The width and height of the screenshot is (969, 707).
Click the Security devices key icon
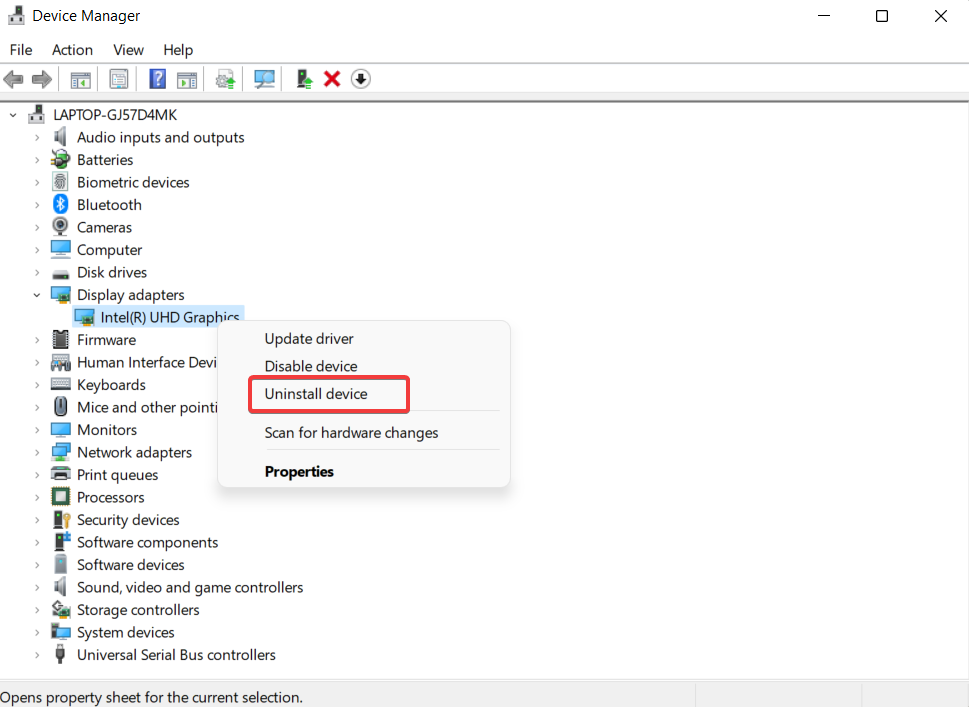pyautogui.click(x=62, y=519)
